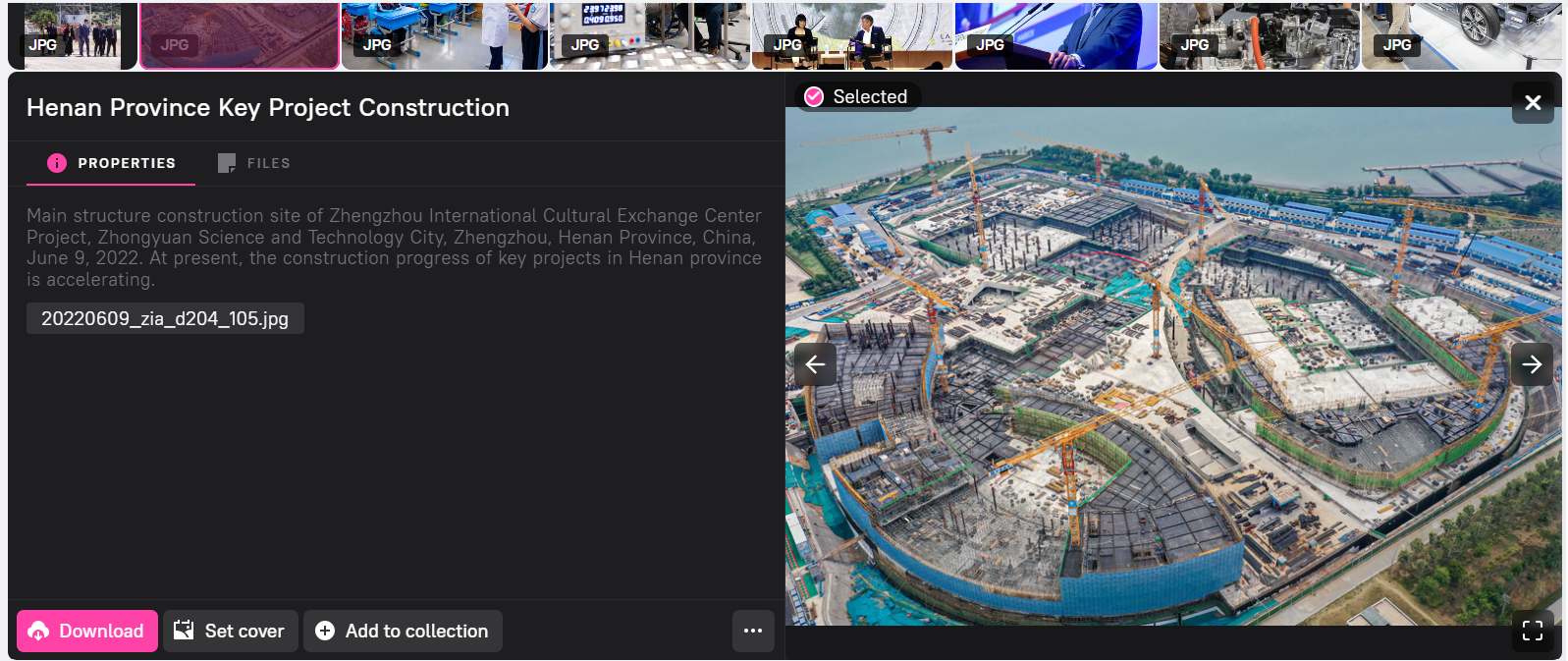Expand preview to fullscreen
Viewport: 1568px width, 661px height.
pyautogui.click(x=1533, y=631)
